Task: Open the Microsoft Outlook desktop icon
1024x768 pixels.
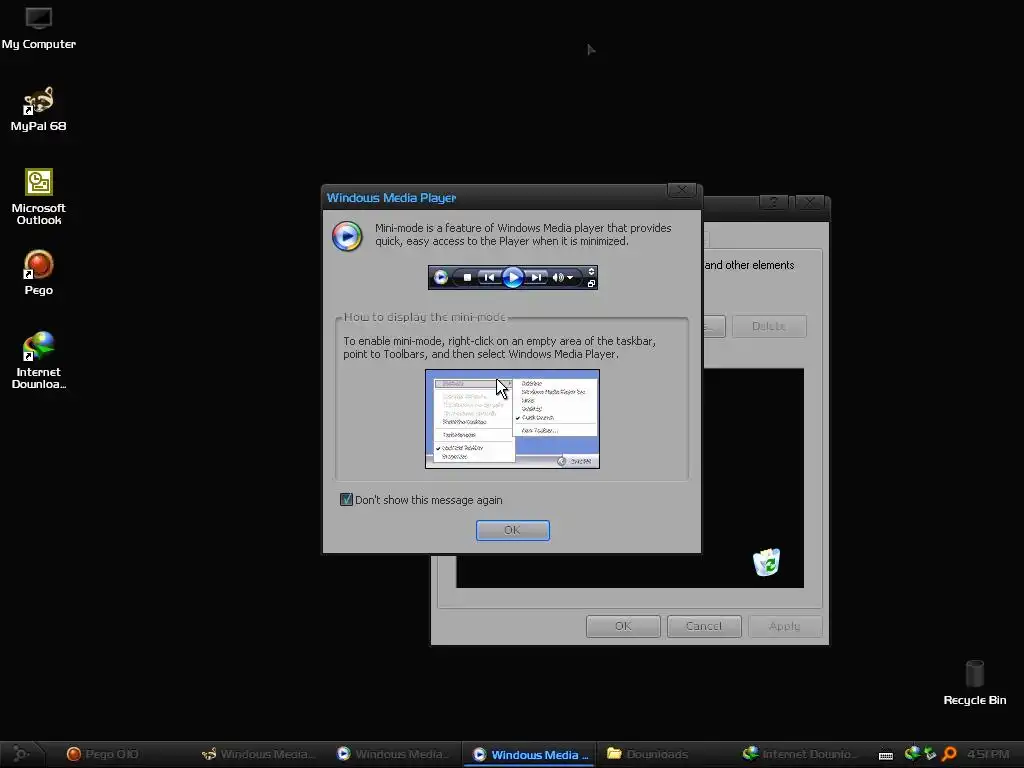Action: pos(39,197)
